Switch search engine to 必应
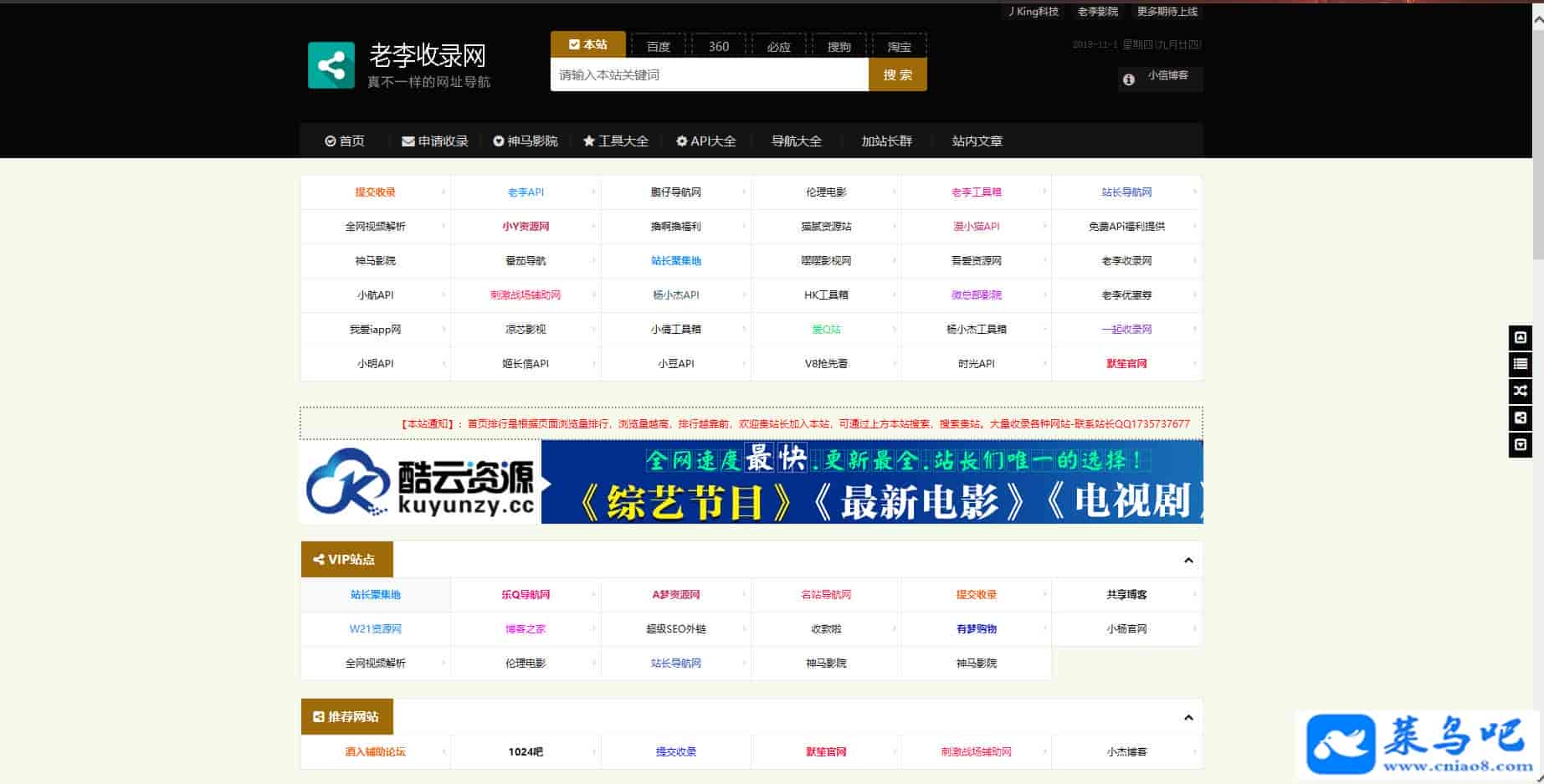This screenshot has width=1544, height=784. pos(779,47)
